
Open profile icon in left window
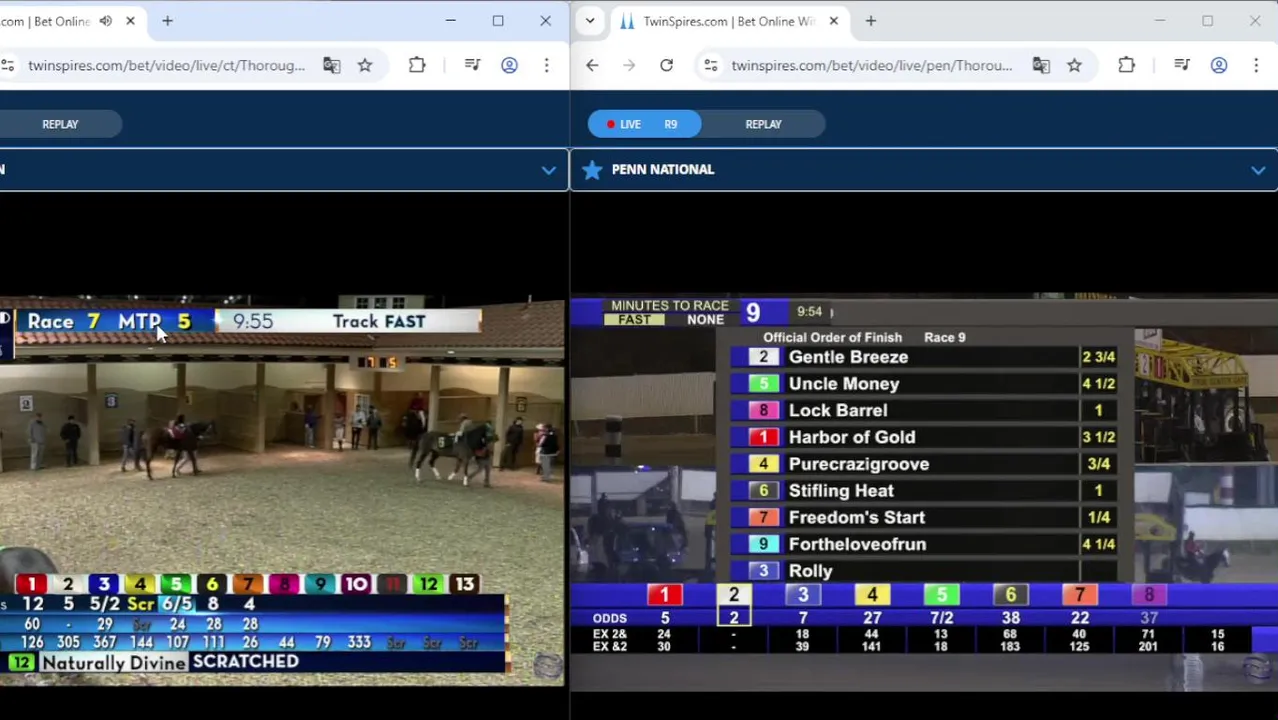(509, 65)
